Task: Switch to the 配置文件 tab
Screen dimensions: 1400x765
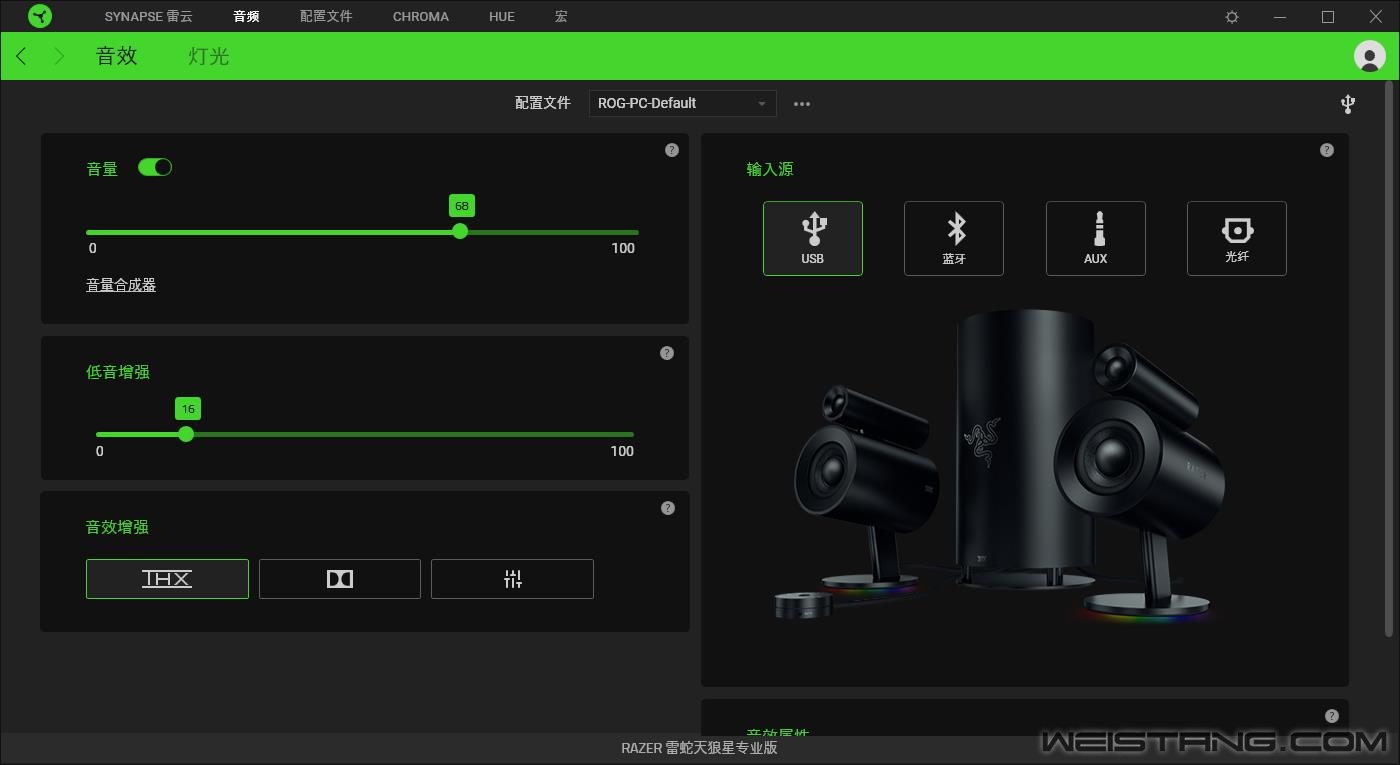Action: (326, 17)
